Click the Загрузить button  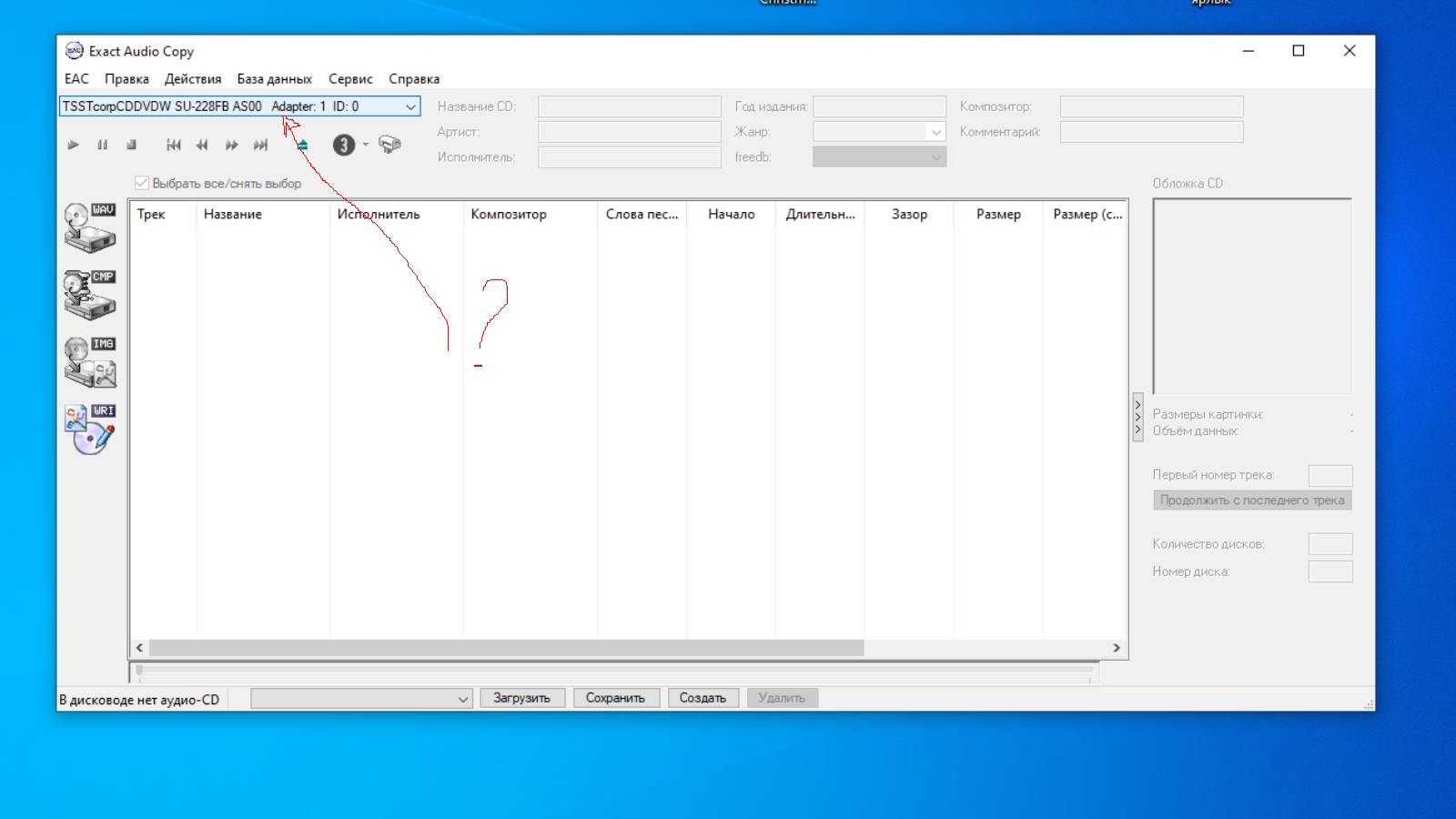[522, 698]
